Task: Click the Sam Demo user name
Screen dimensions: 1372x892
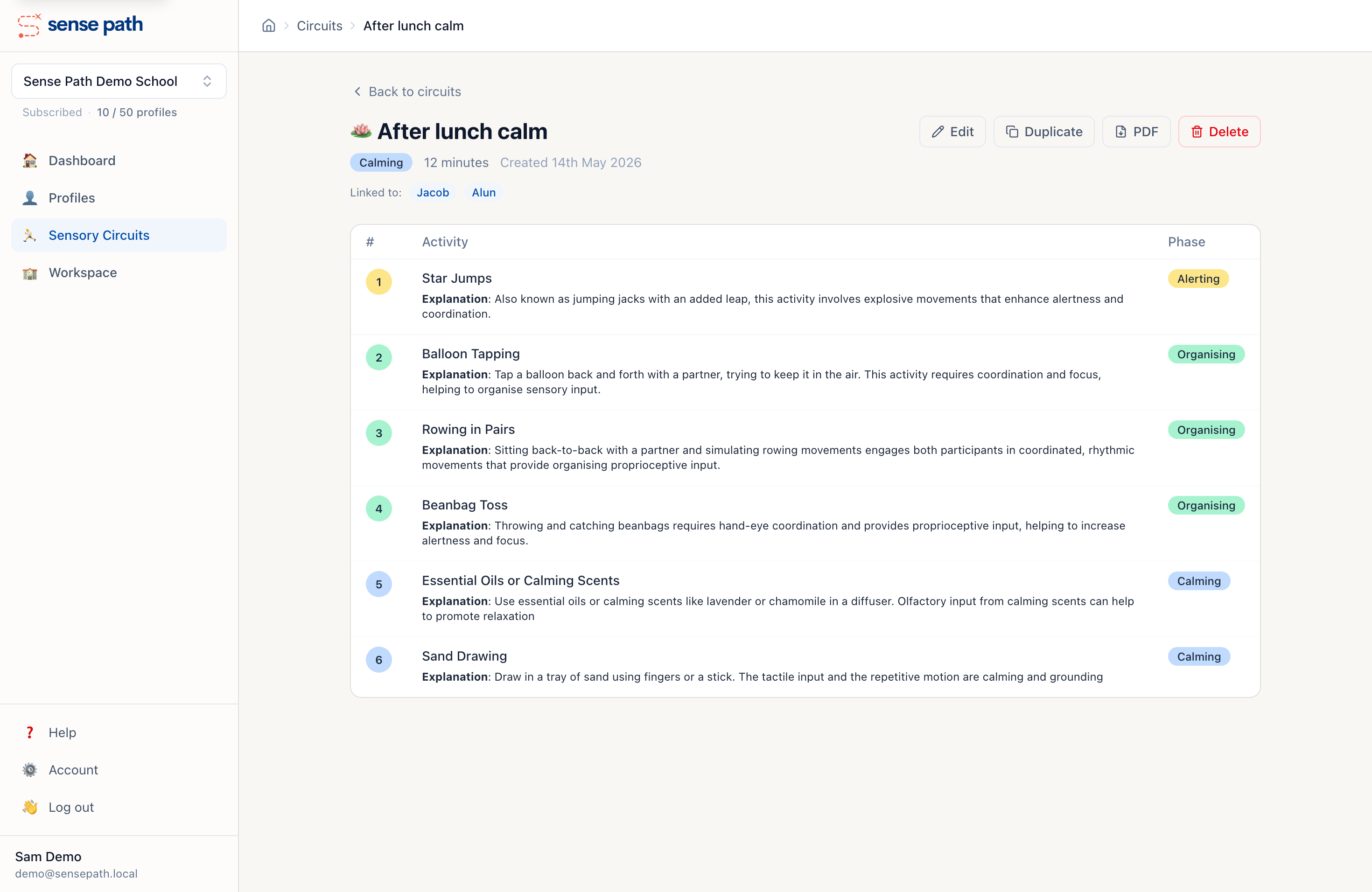Action: coord(49,857)
